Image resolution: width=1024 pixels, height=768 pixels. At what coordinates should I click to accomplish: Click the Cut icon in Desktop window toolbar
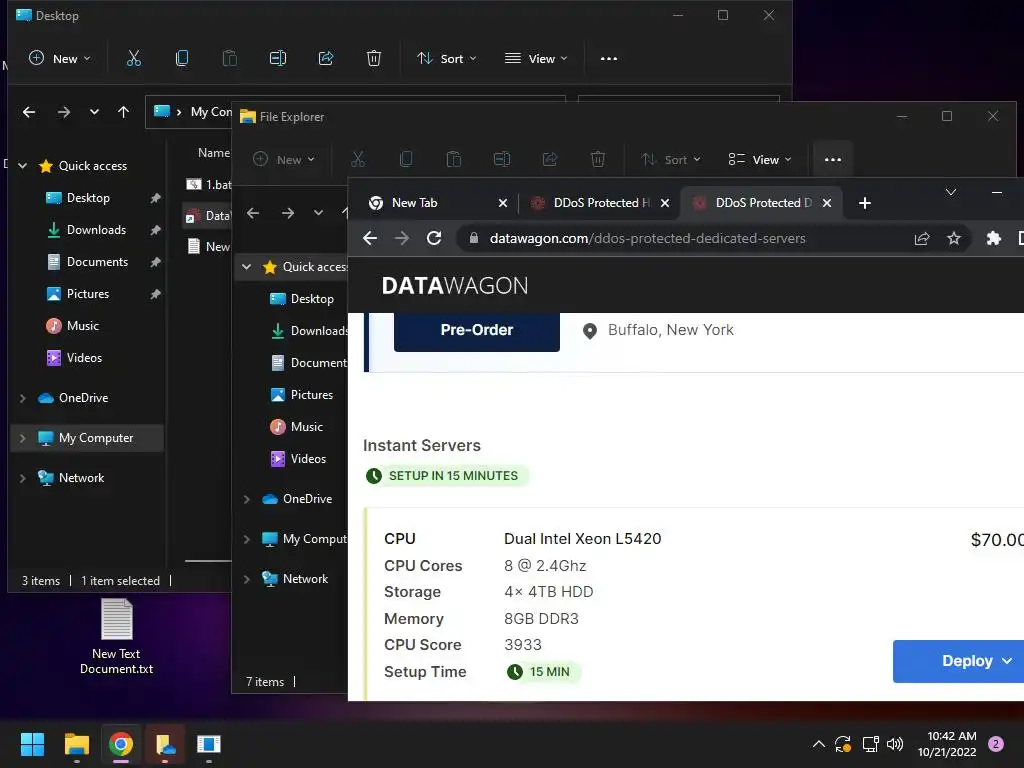tap(134, 59)
